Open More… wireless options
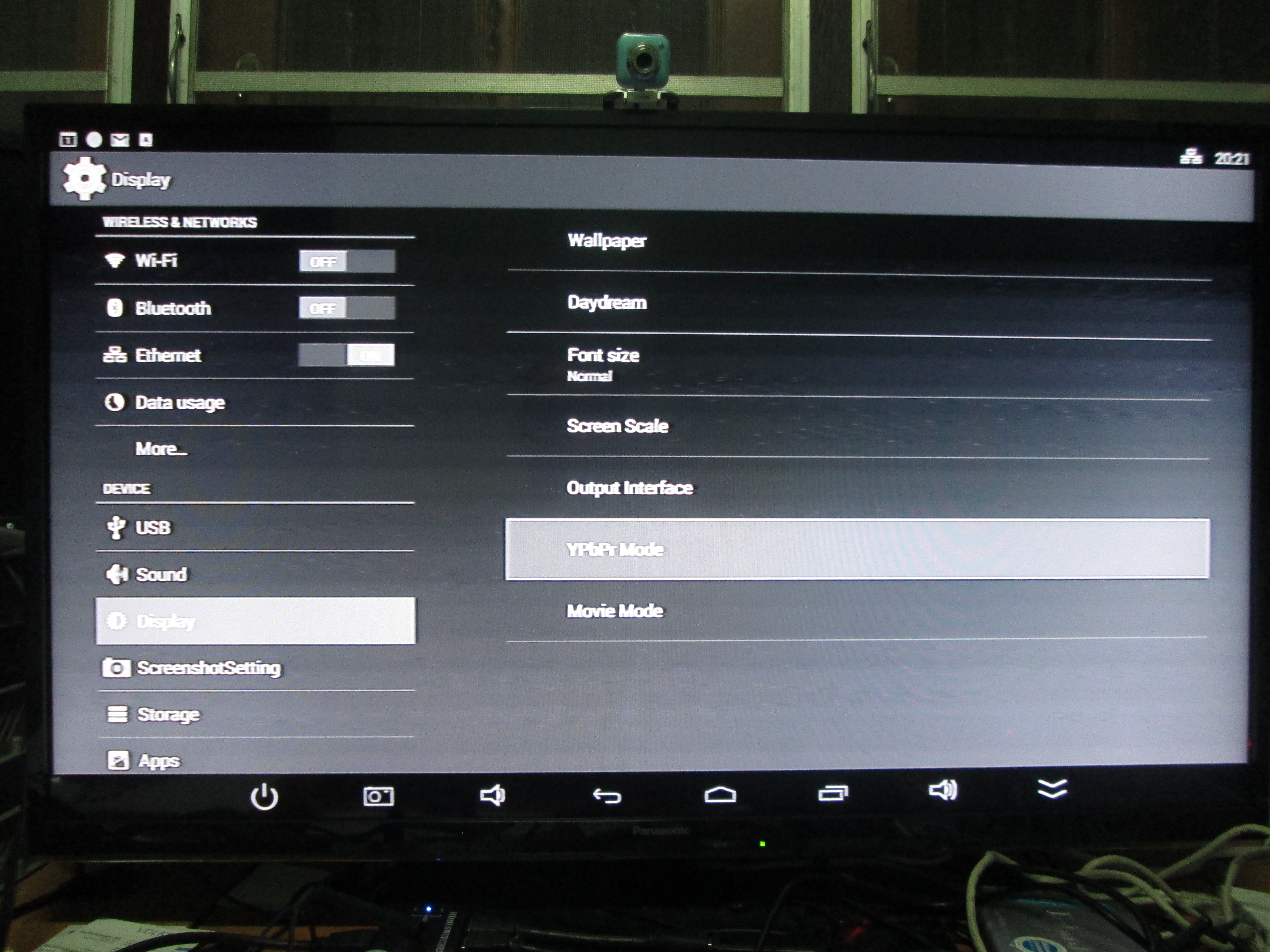Image resolution: width=1270 pixels, height=952 pixels. click(x=254, y=449)
